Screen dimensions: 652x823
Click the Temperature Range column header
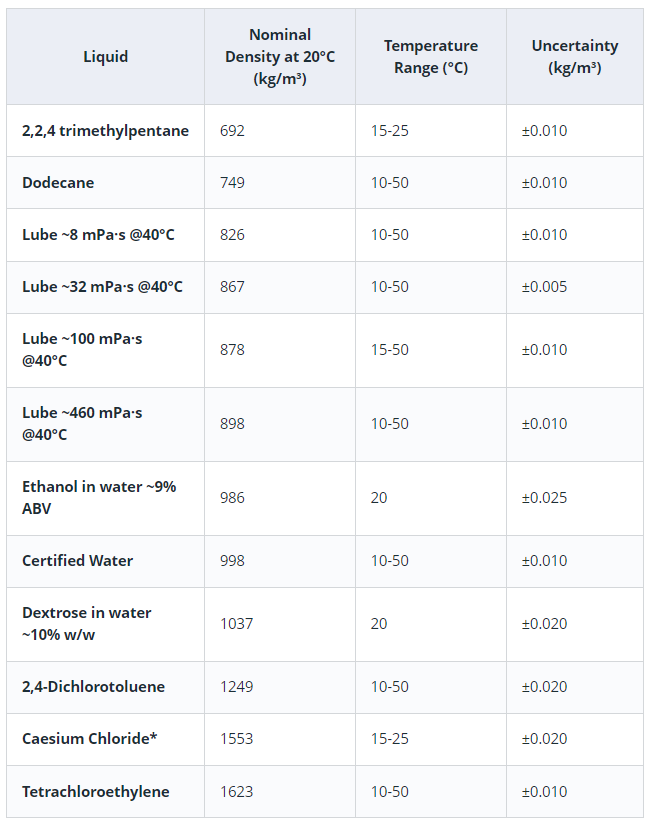(x=430, y=57)
